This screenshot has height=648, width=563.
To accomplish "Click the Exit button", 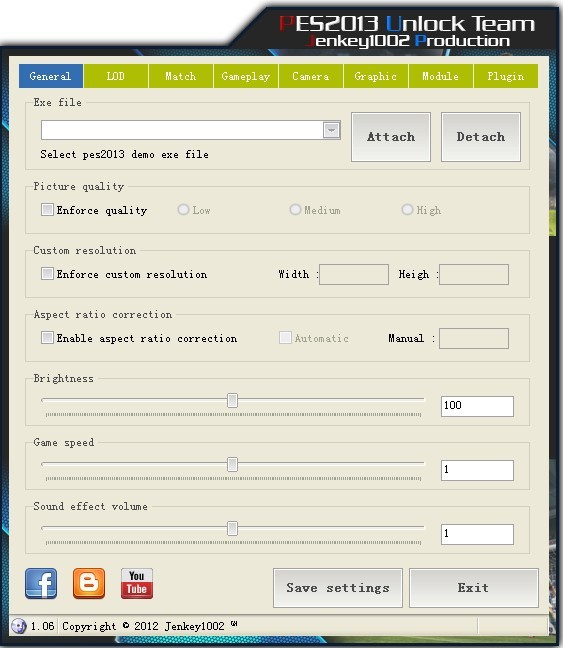I will coord(474,588).
